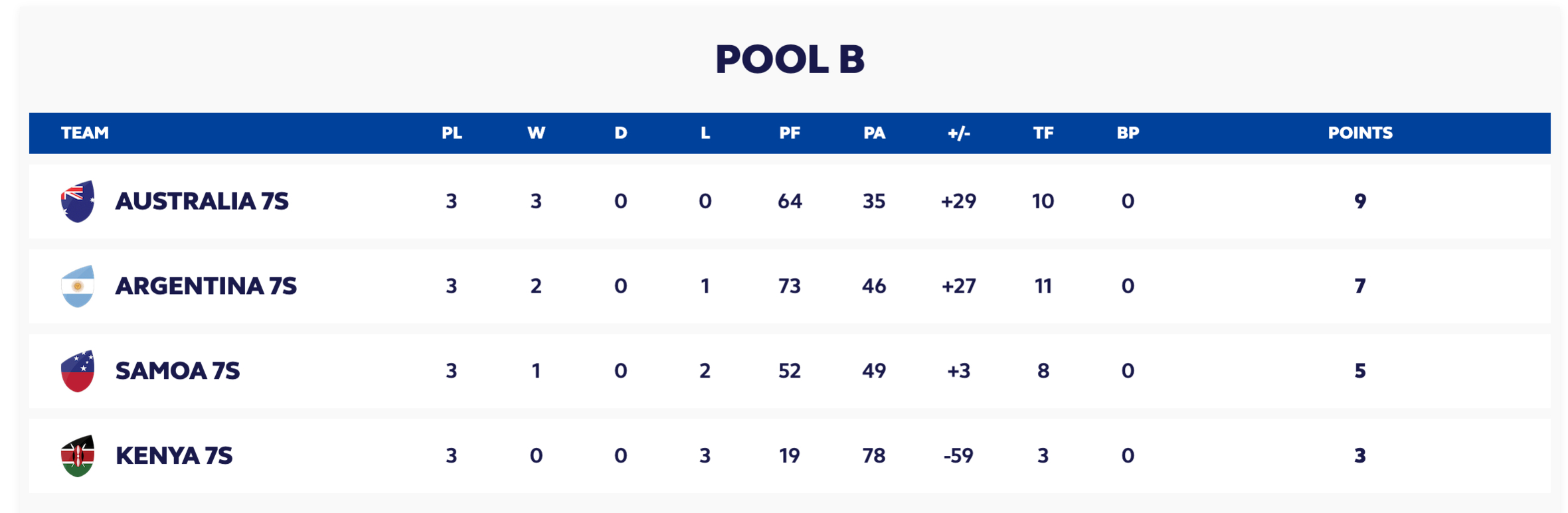The width and height of the screenshot is (1568, 513).
Task: Click the Argentina 7s flag icon
Action: pyautogui.click(x=78, y=286)
